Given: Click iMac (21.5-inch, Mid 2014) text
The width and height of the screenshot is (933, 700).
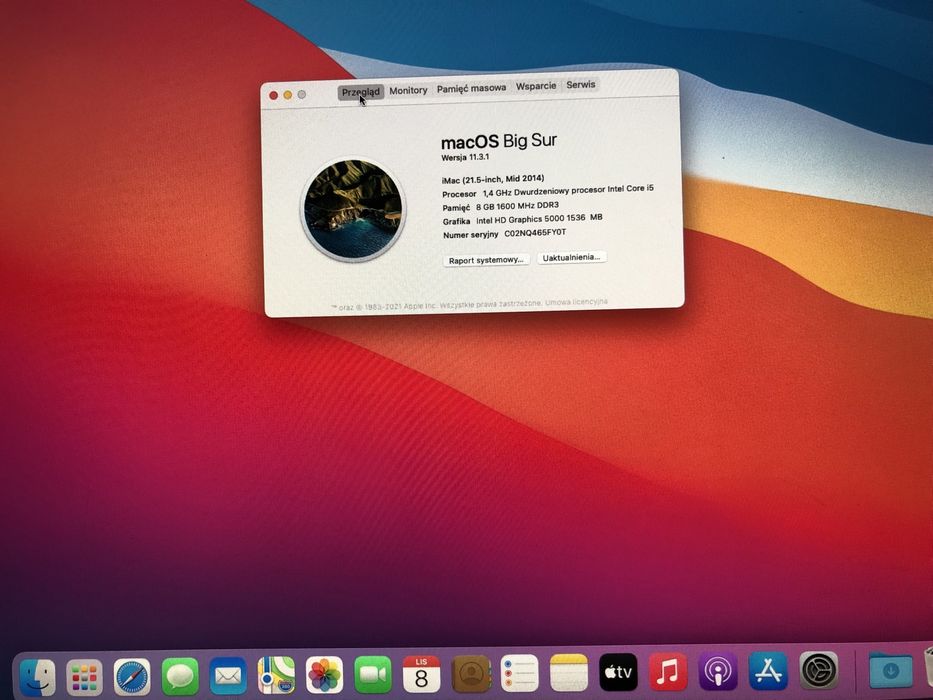Looking at the screenshot, I should (493, 179).
